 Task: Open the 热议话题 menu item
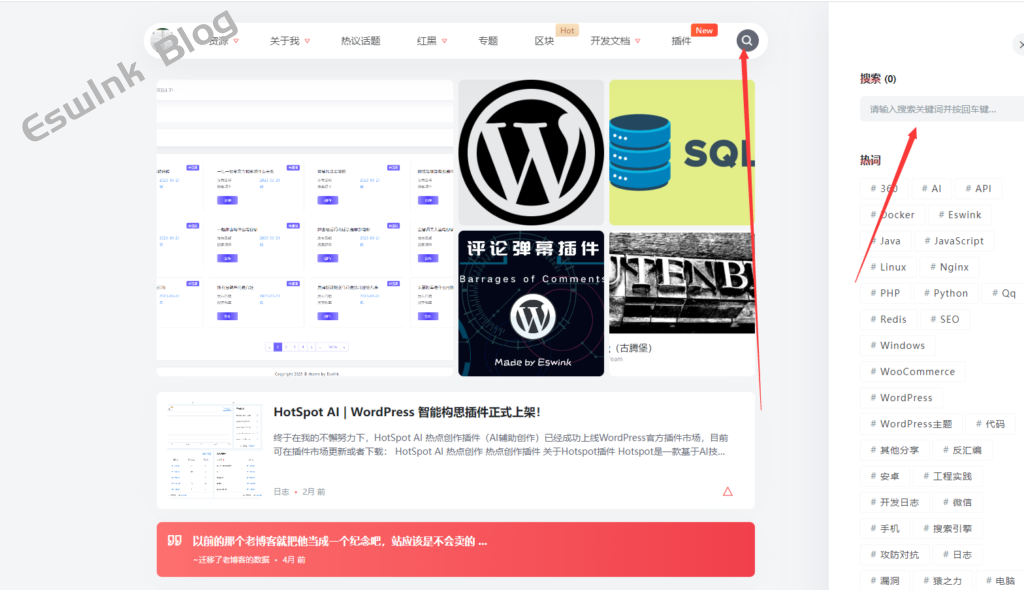pos(360,42)
